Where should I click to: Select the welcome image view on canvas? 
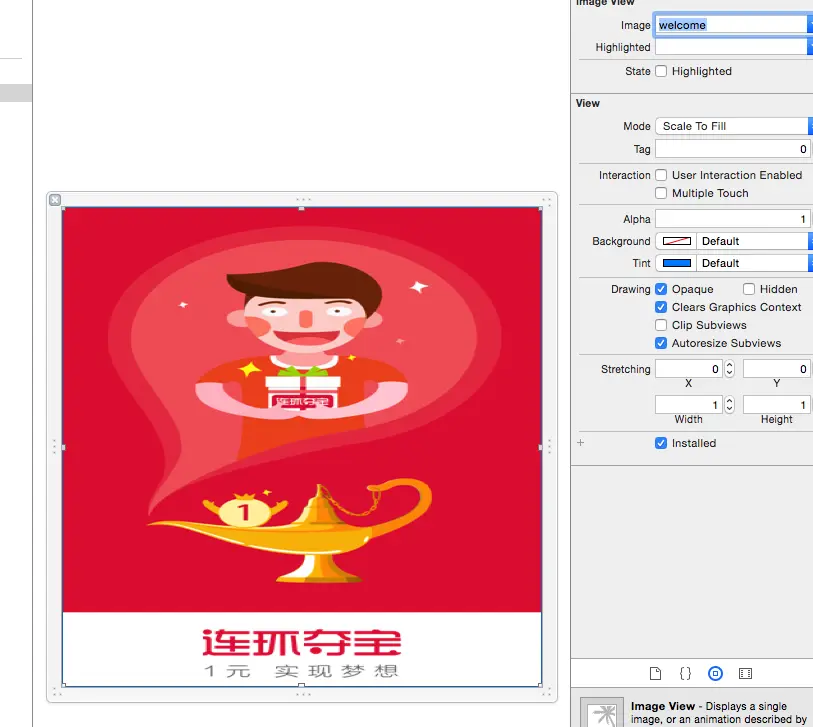click(302, 447)
